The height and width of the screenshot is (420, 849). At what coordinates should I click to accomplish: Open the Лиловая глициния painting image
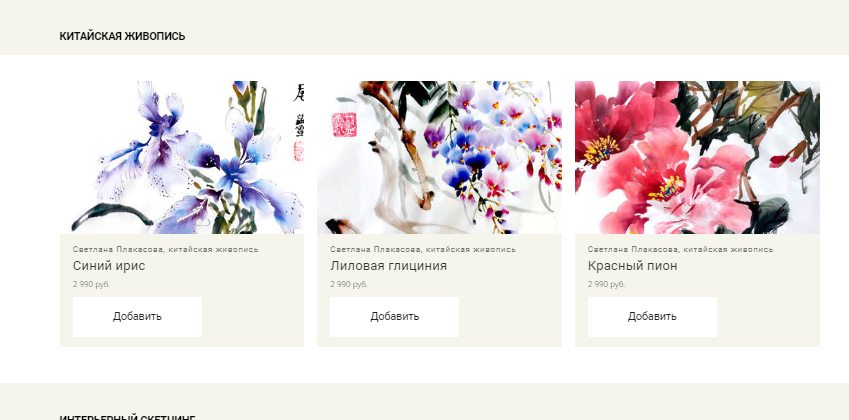point(439,158)
